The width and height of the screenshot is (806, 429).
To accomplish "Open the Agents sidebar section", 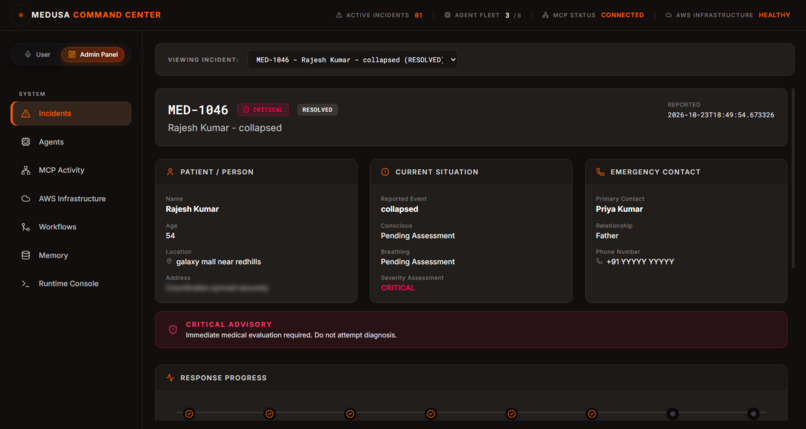I will [x=71, y=142].
